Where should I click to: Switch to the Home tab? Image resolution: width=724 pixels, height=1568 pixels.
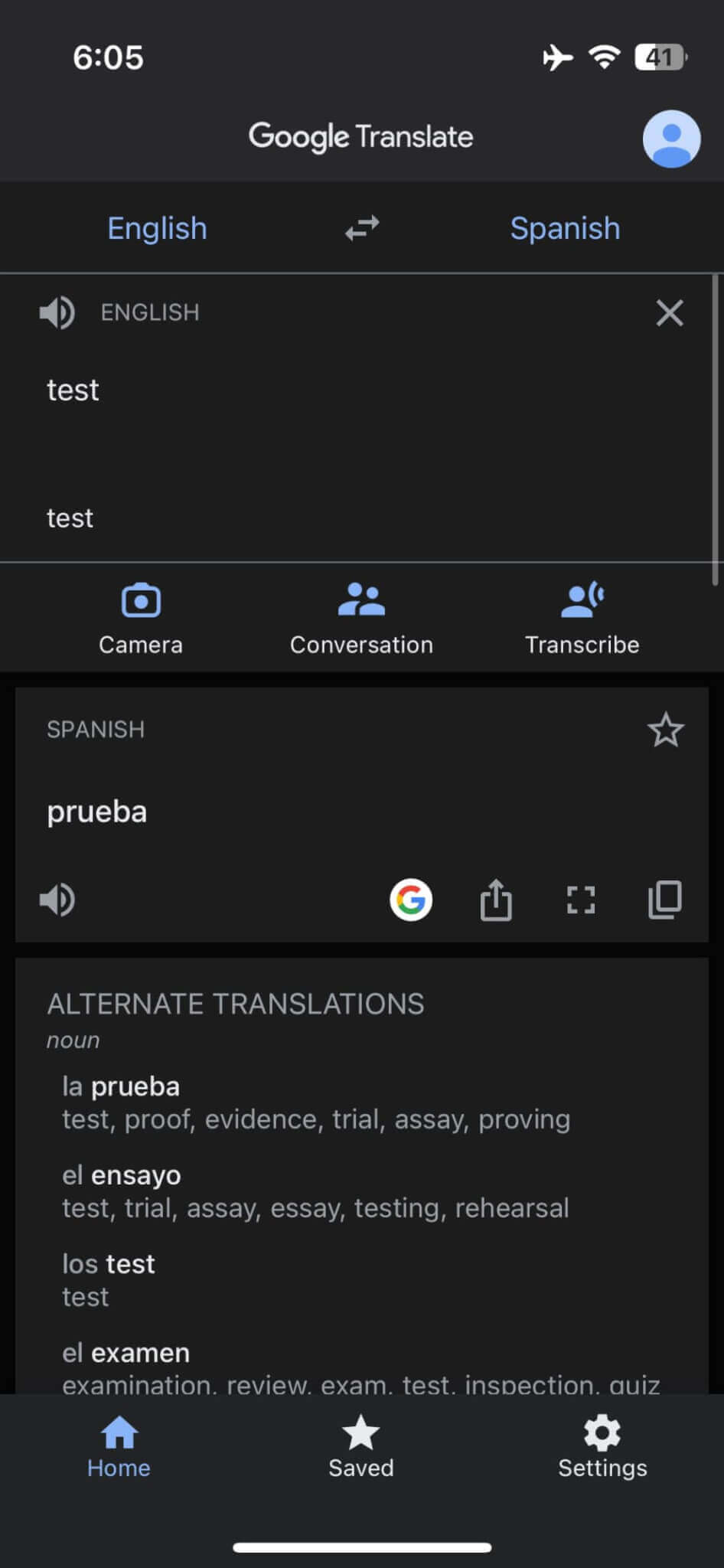pos(119,1445)
